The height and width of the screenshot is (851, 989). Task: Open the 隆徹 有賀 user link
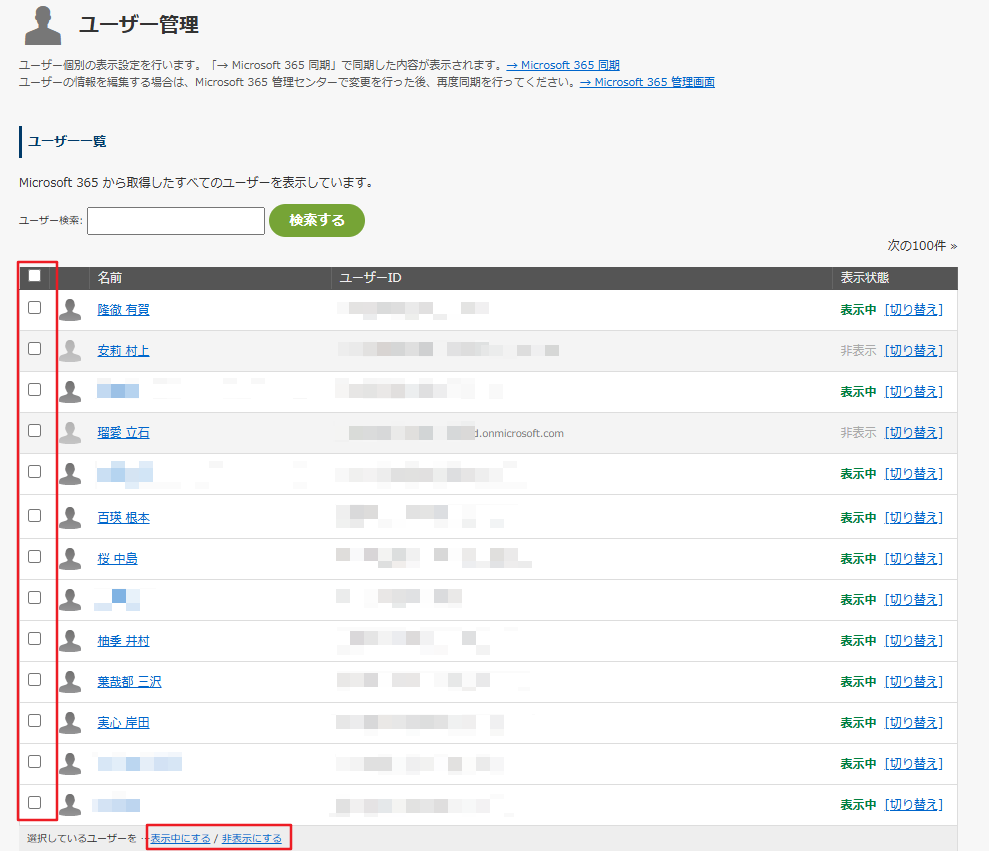coord(124,310)
